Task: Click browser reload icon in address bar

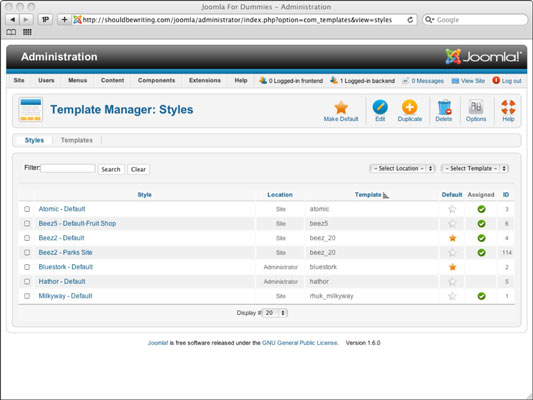Action: click(x=410, y=20)
